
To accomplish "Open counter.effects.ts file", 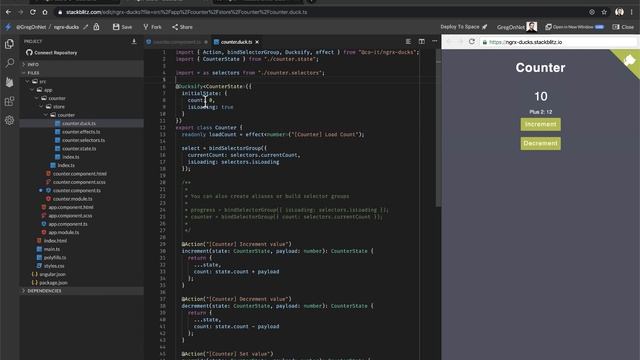I will (82, 132).
